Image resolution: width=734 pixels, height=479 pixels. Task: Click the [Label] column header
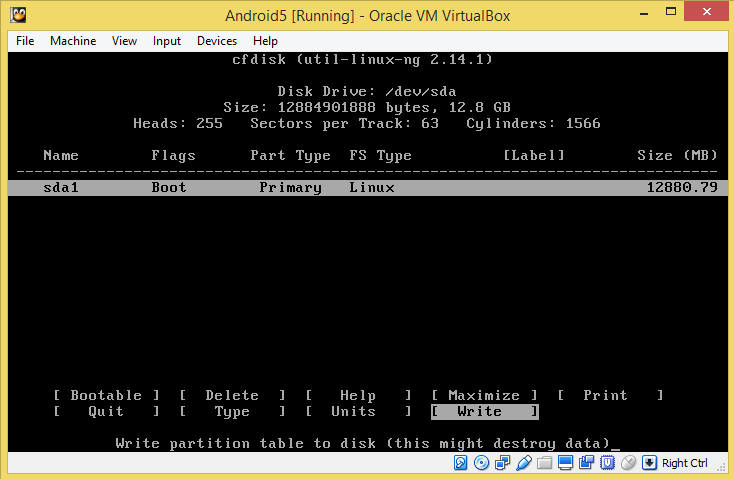pyautogui.click(x=534, y=155)
